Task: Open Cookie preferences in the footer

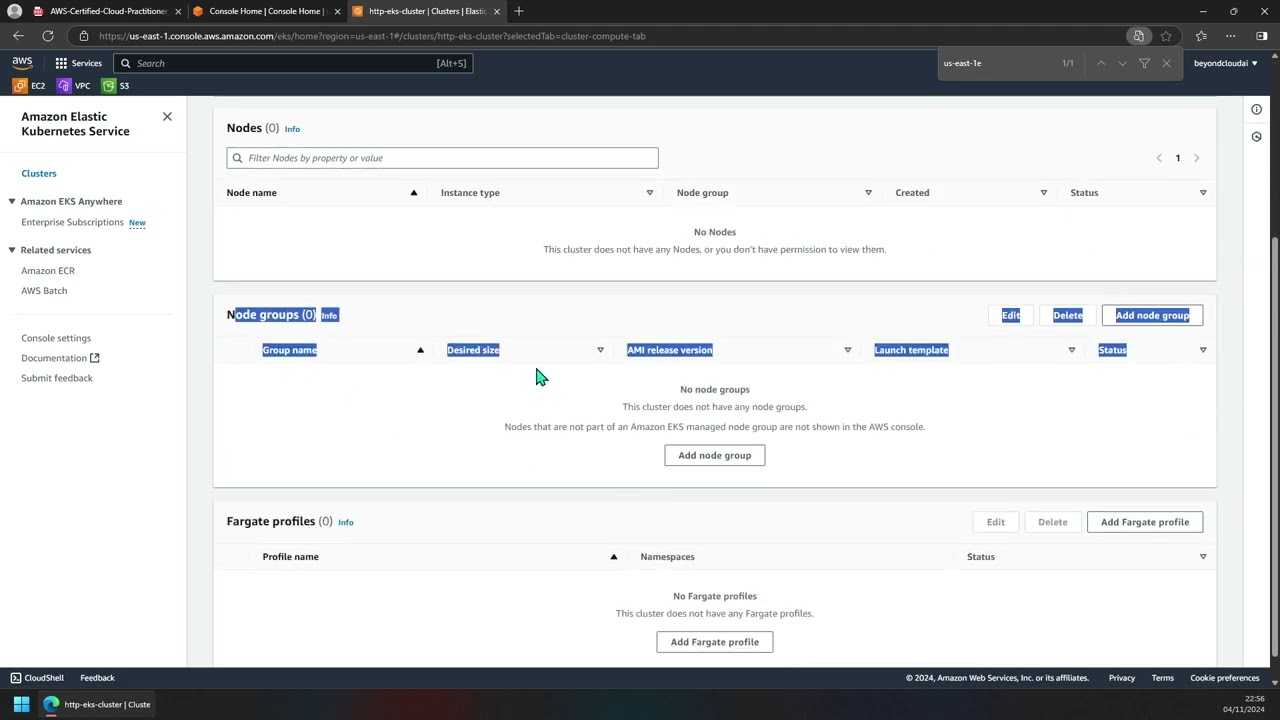Action: [x=1224, y=678]
